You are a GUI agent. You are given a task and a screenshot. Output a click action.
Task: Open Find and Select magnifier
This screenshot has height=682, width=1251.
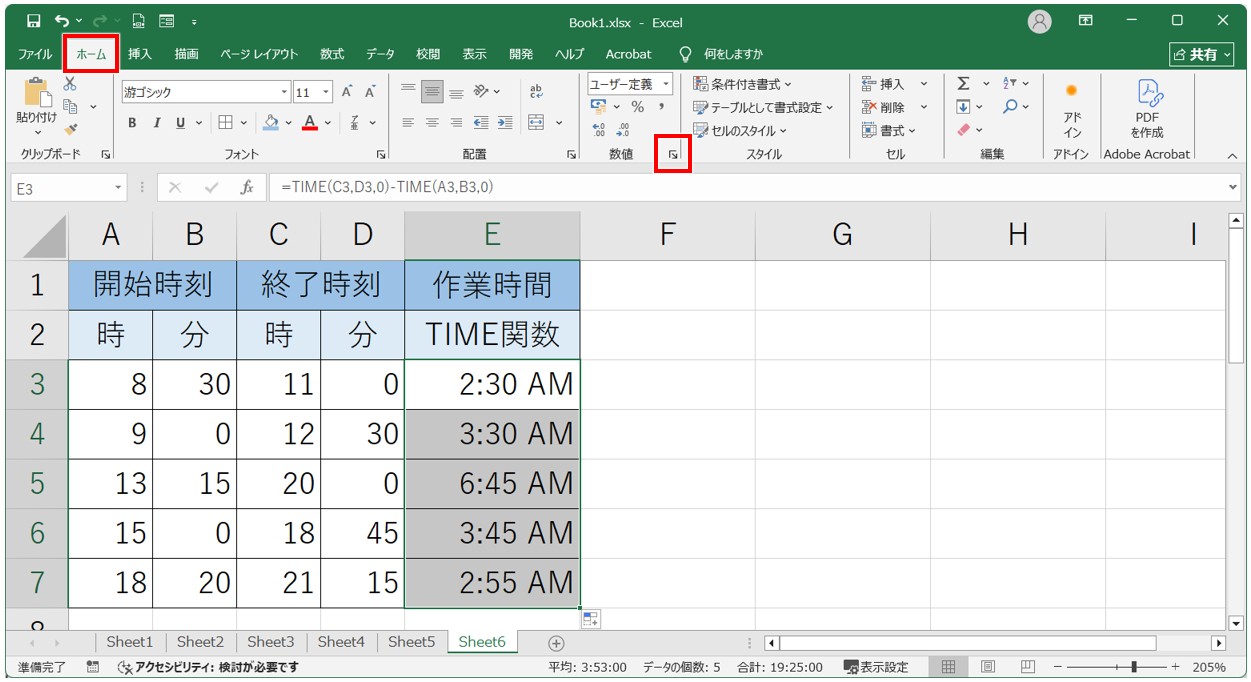pyautogui.click(x=1010, y=107)
